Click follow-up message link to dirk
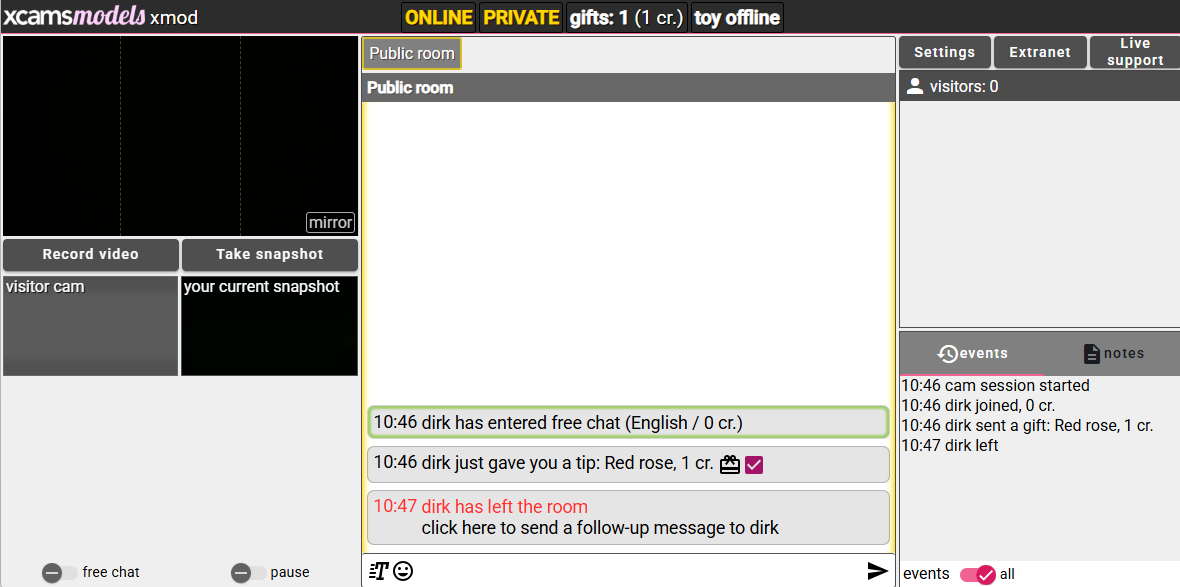 point(600,528)
